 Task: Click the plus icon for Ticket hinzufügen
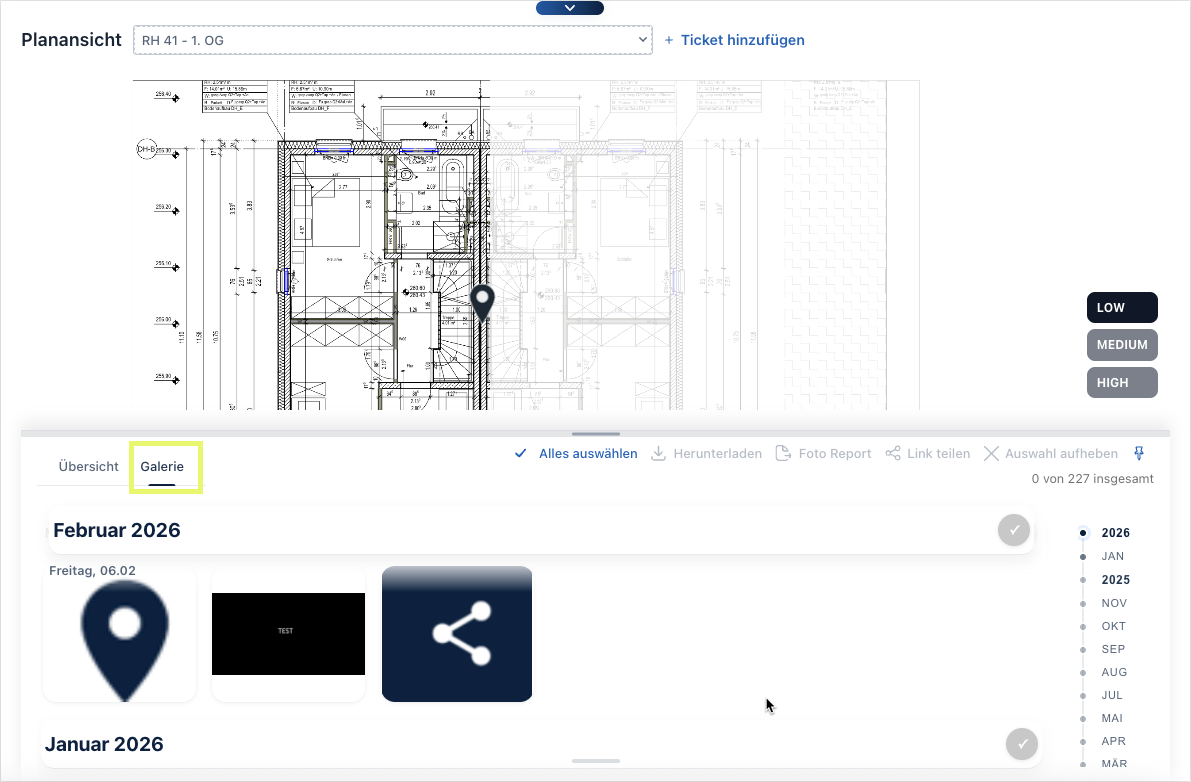[669, 41]
